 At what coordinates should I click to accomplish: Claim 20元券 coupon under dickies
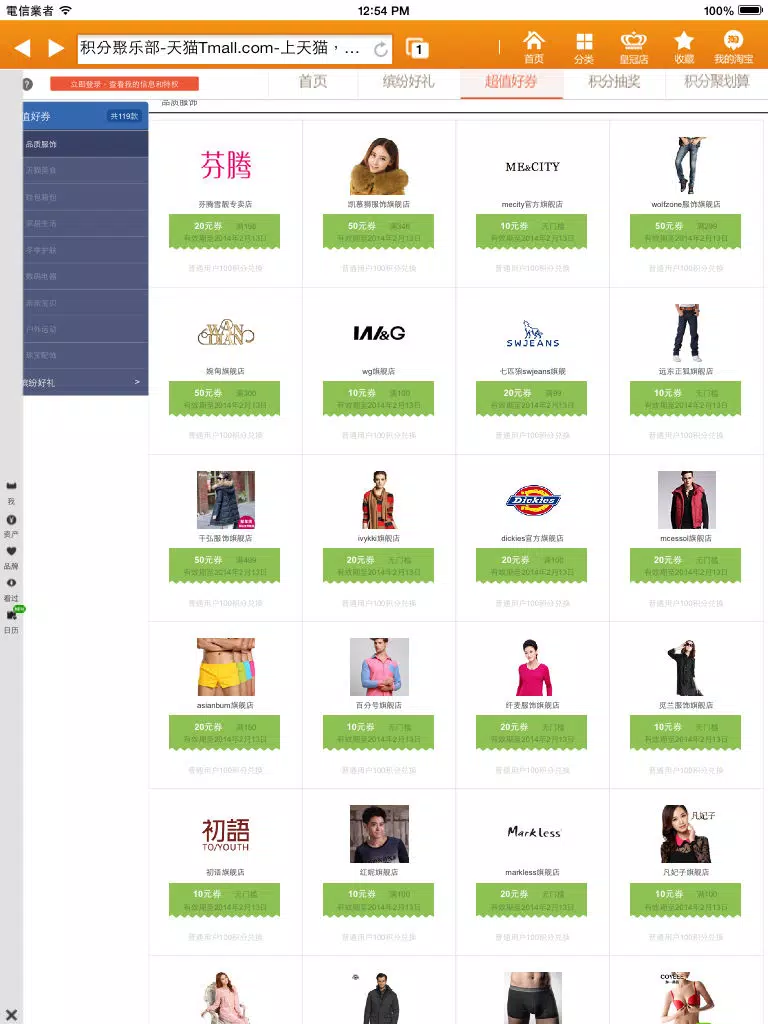pos(532,566)
